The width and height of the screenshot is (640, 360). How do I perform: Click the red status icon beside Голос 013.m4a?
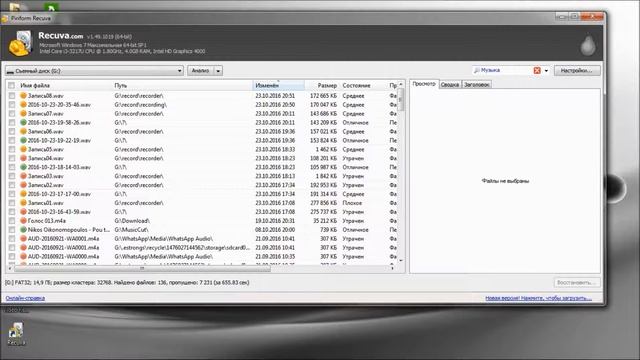coord(23,221)
